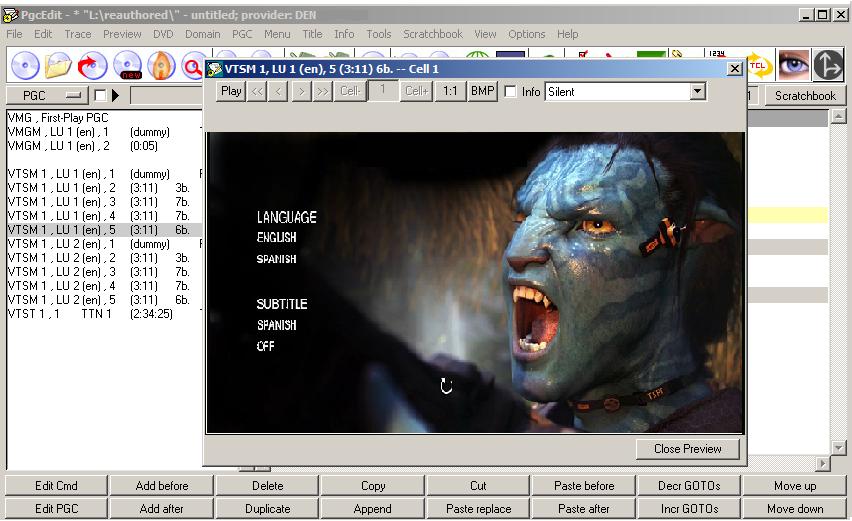Image resolution: width=852 pixels, height=521 pixels.
Task: Click the new DVD disc icon
Action: coord(128,65)
